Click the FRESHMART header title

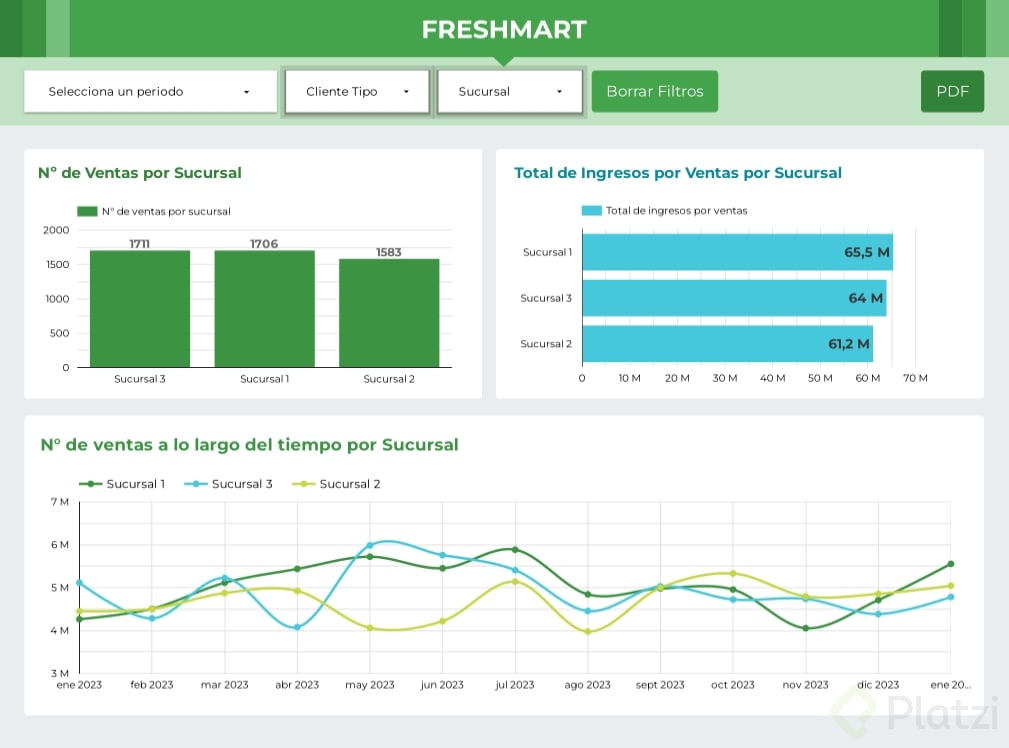click(x=504, y=30)
